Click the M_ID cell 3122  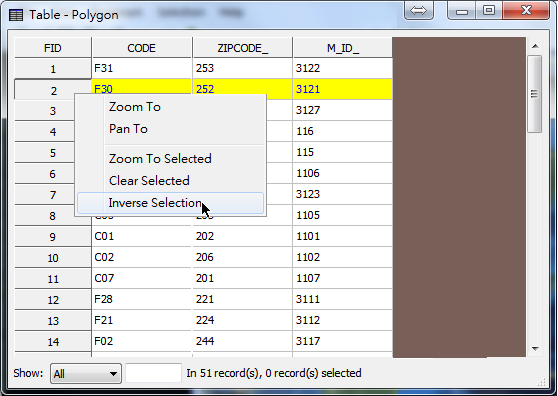343,68
